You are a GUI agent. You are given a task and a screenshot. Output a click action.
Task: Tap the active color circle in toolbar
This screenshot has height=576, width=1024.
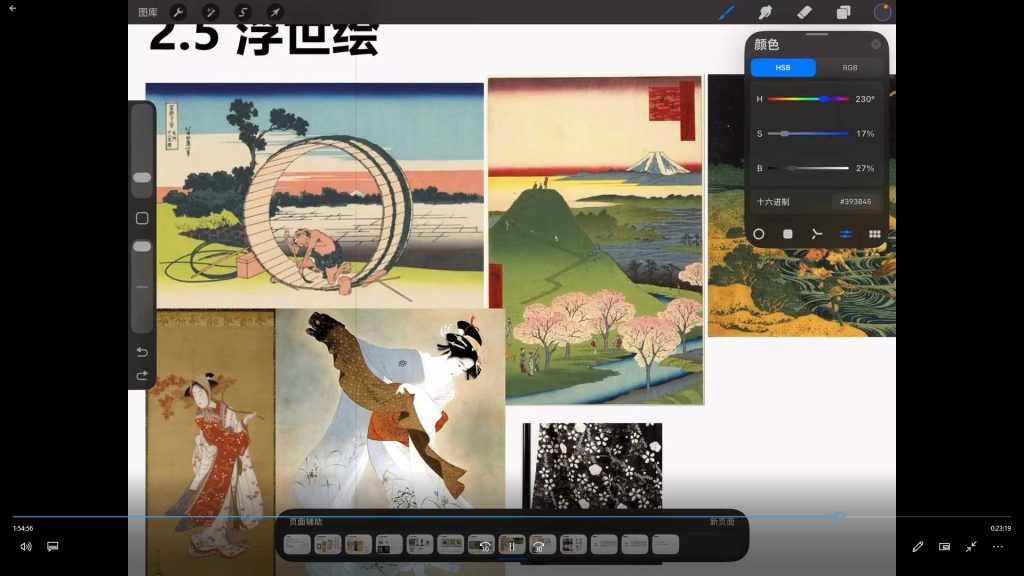(882, 12)
